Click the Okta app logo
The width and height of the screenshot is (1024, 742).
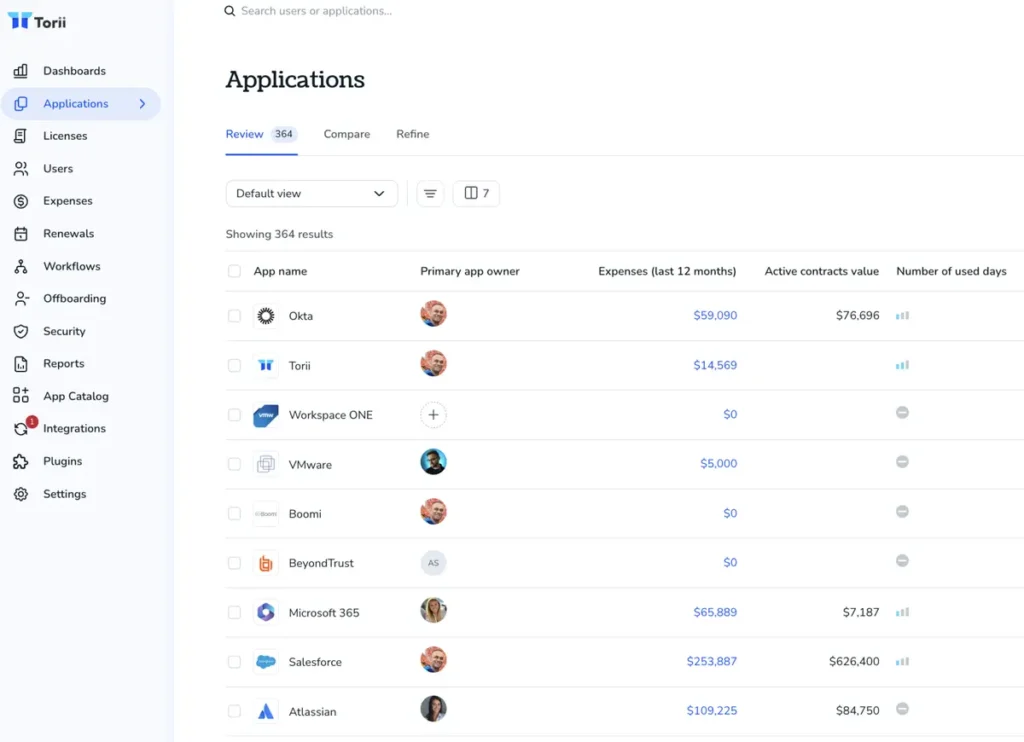266,316
